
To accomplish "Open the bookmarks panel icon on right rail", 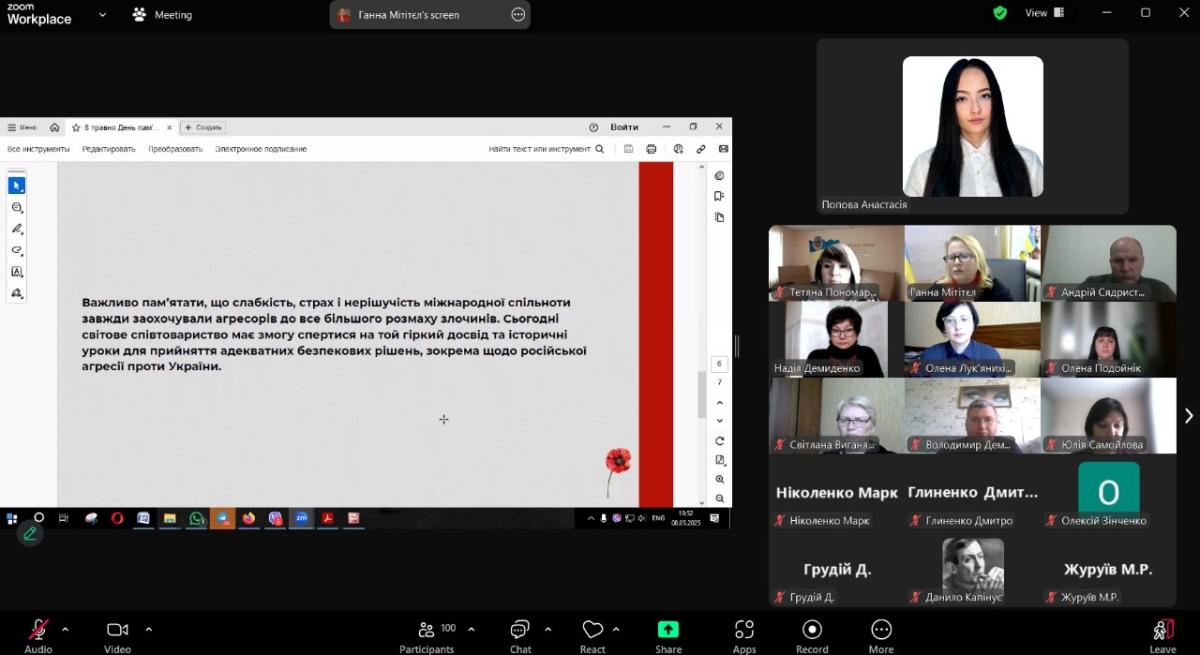I will tap(719, 196).
